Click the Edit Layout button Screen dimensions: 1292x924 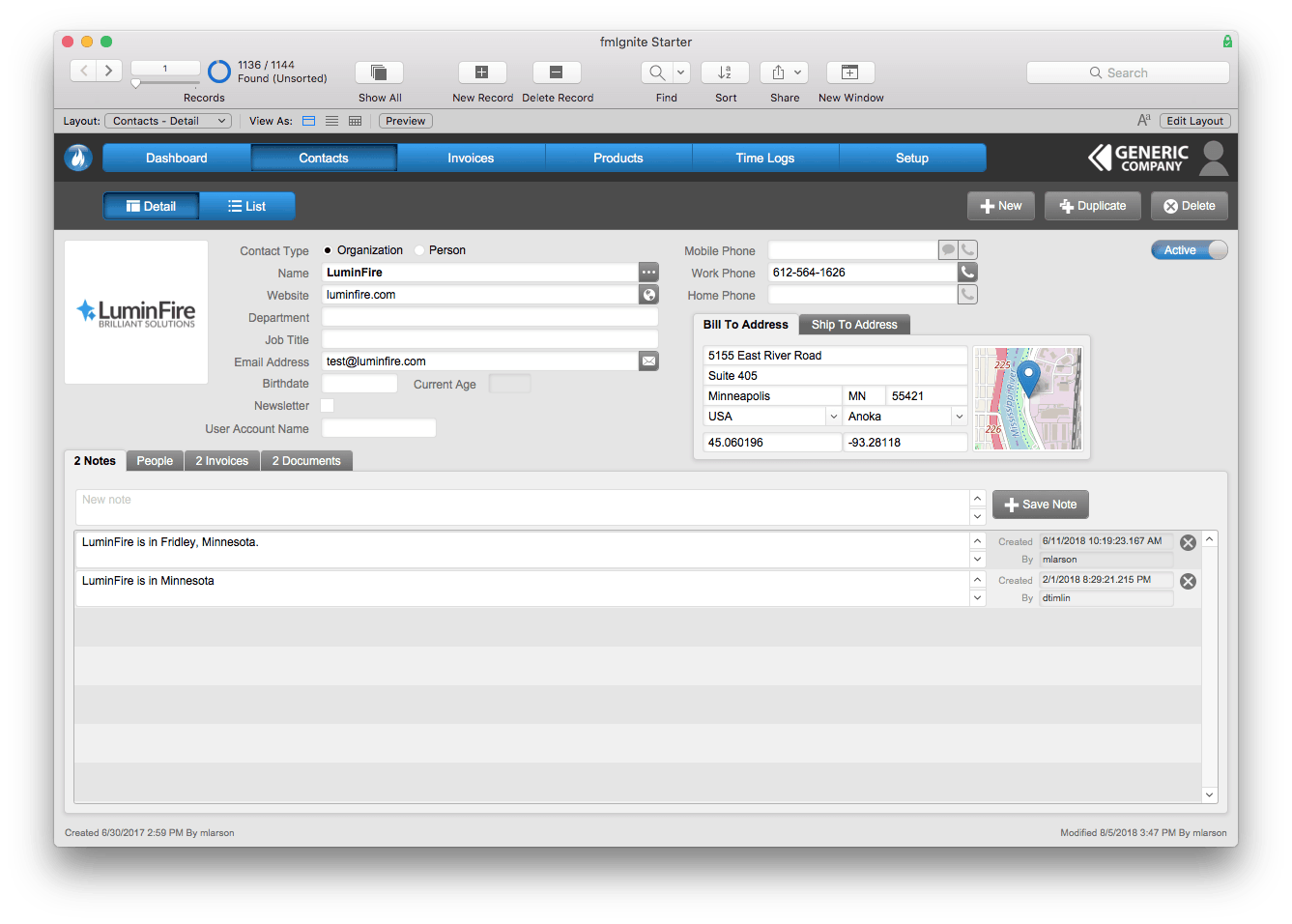(1195, 121)
